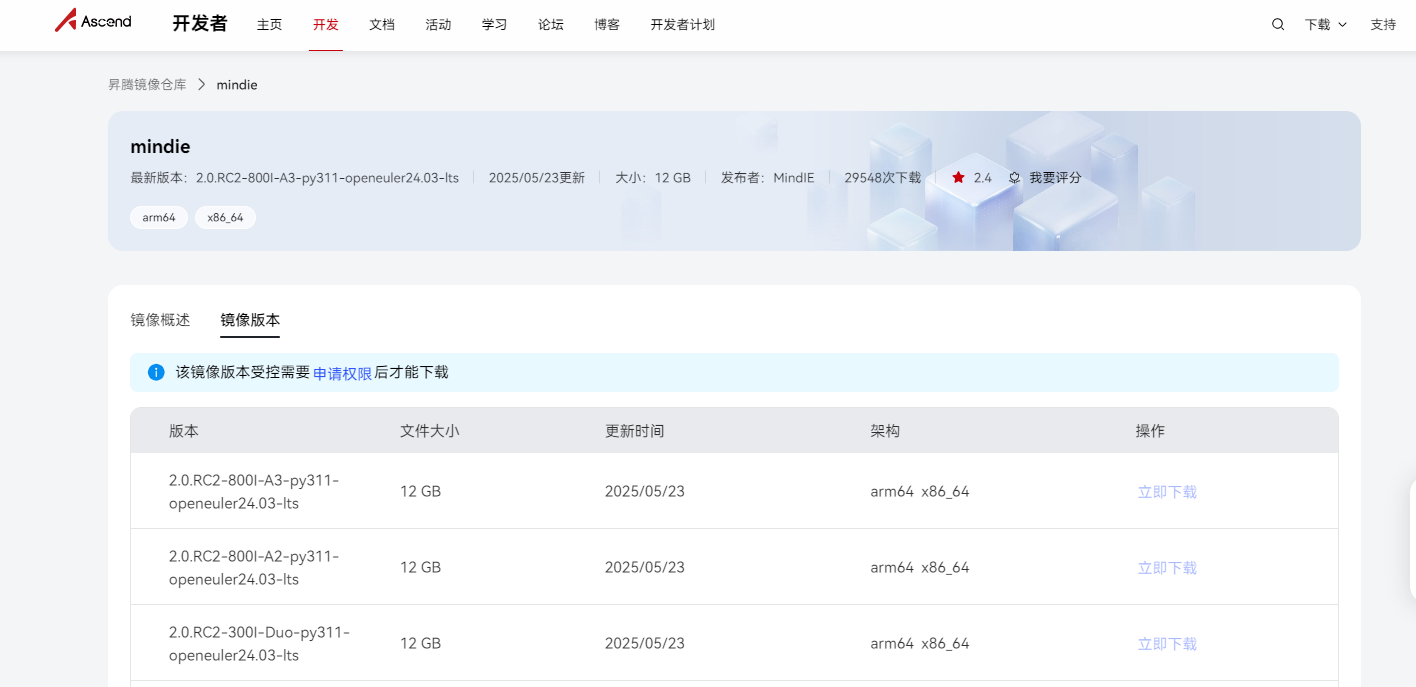Click the arm64 x86_64 cell in 300I-Duo row

point(920,644)
